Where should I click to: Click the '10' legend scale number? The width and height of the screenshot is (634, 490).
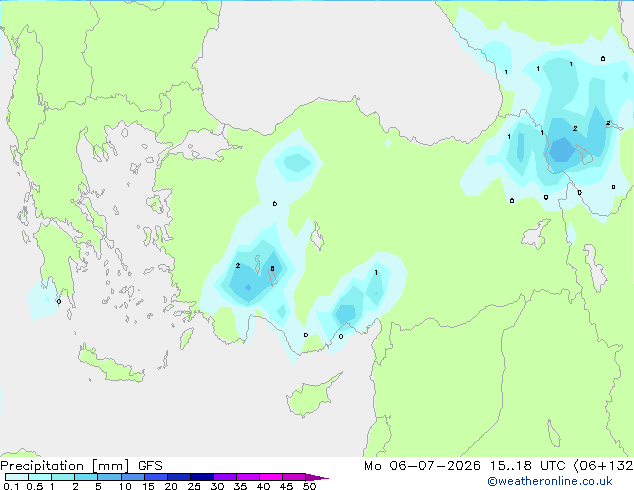click(125, 486)
